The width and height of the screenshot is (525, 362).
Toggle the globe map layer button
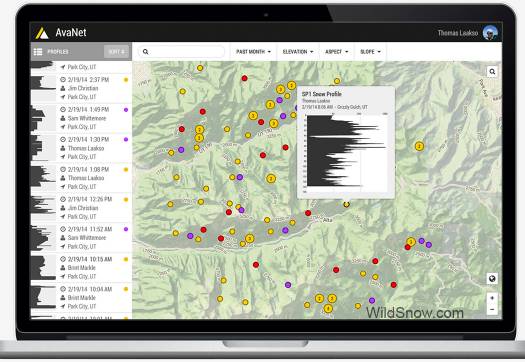point(492,279)
